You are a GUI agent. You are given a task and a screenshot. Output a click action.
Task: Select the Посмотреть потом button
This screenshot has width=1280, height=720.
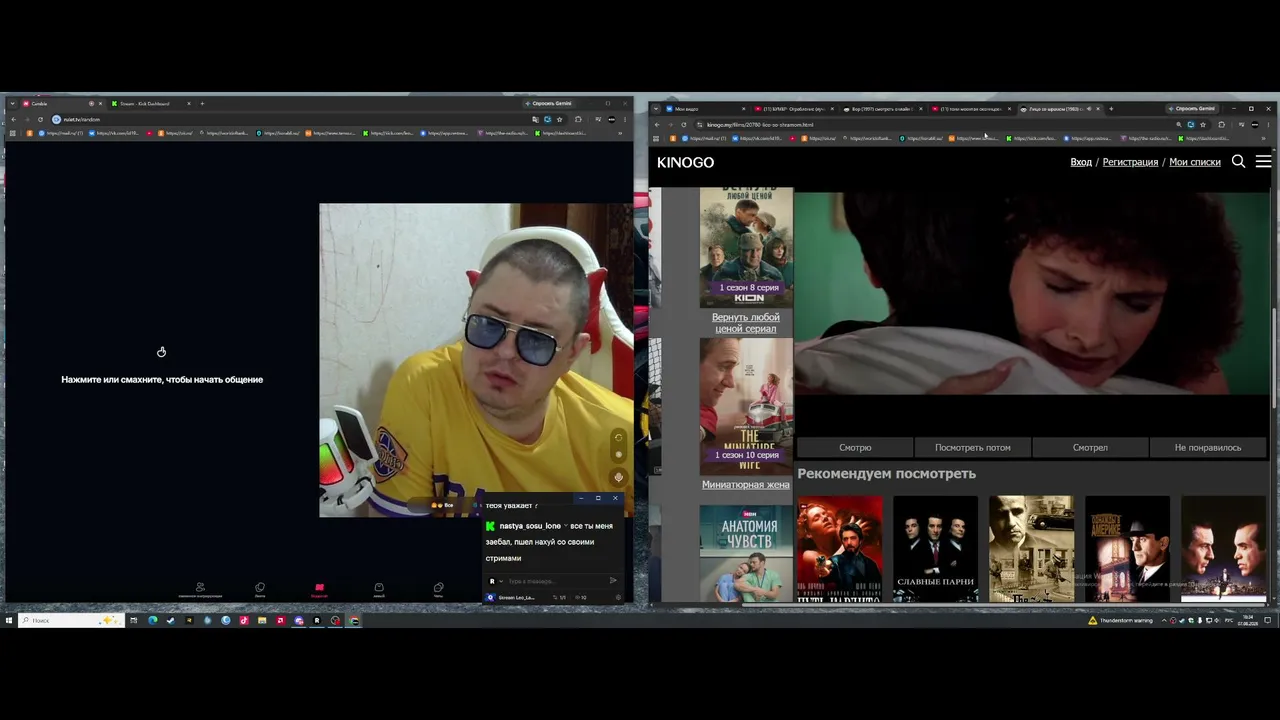click(972, 447)
